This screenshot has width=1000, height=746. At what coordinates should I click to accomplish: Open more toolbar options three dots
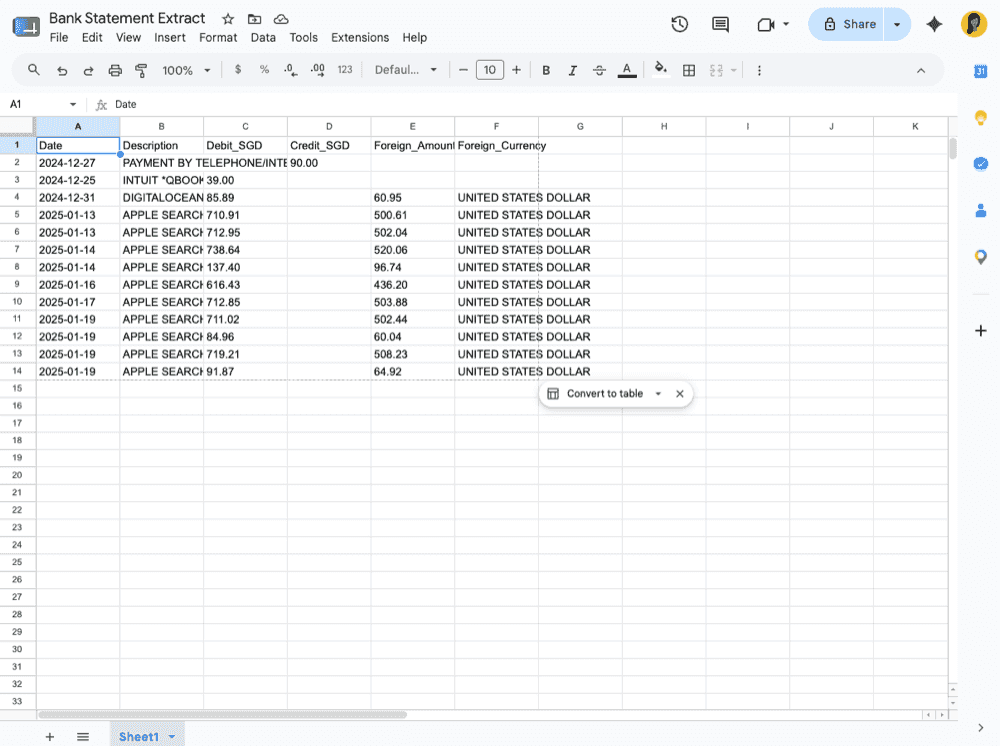point(759,70)
